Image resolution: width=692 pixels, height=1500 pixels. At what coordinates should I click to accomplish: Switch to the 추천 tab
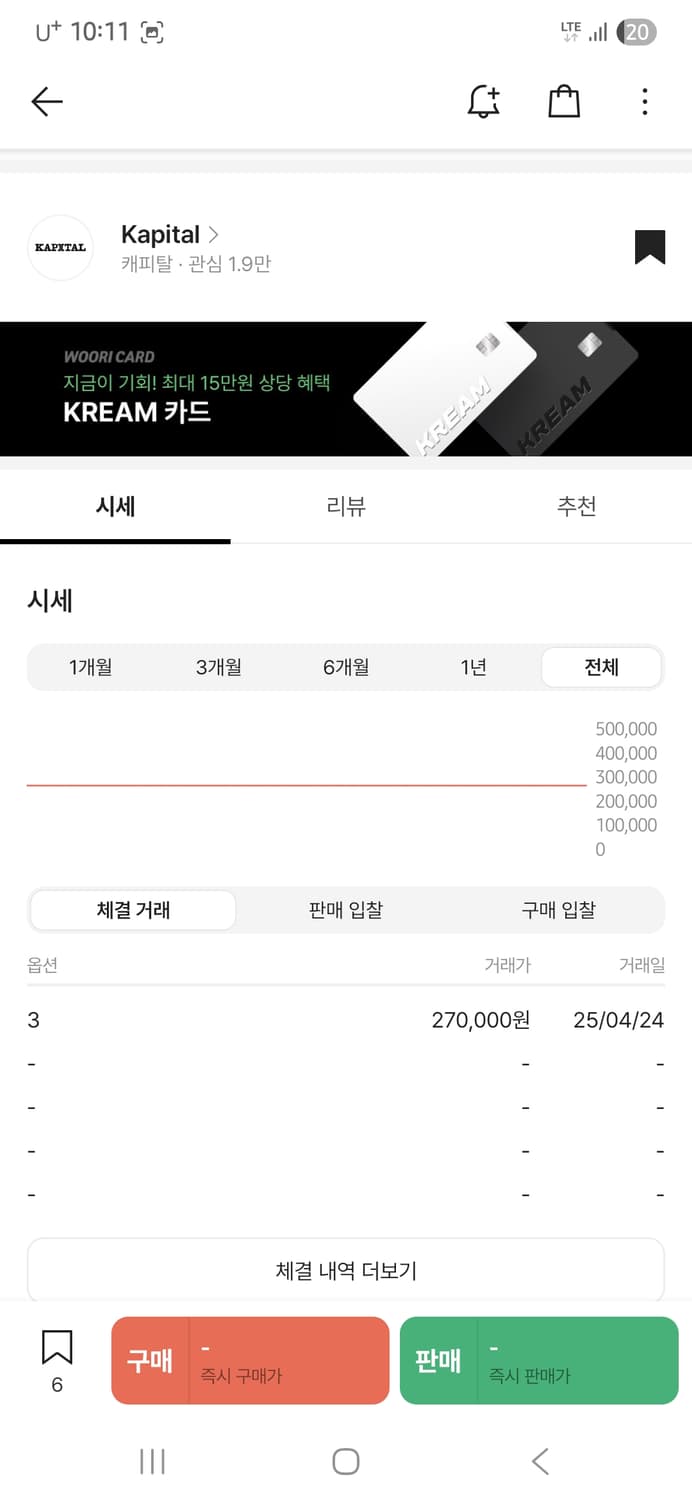[x=576, y=506]
